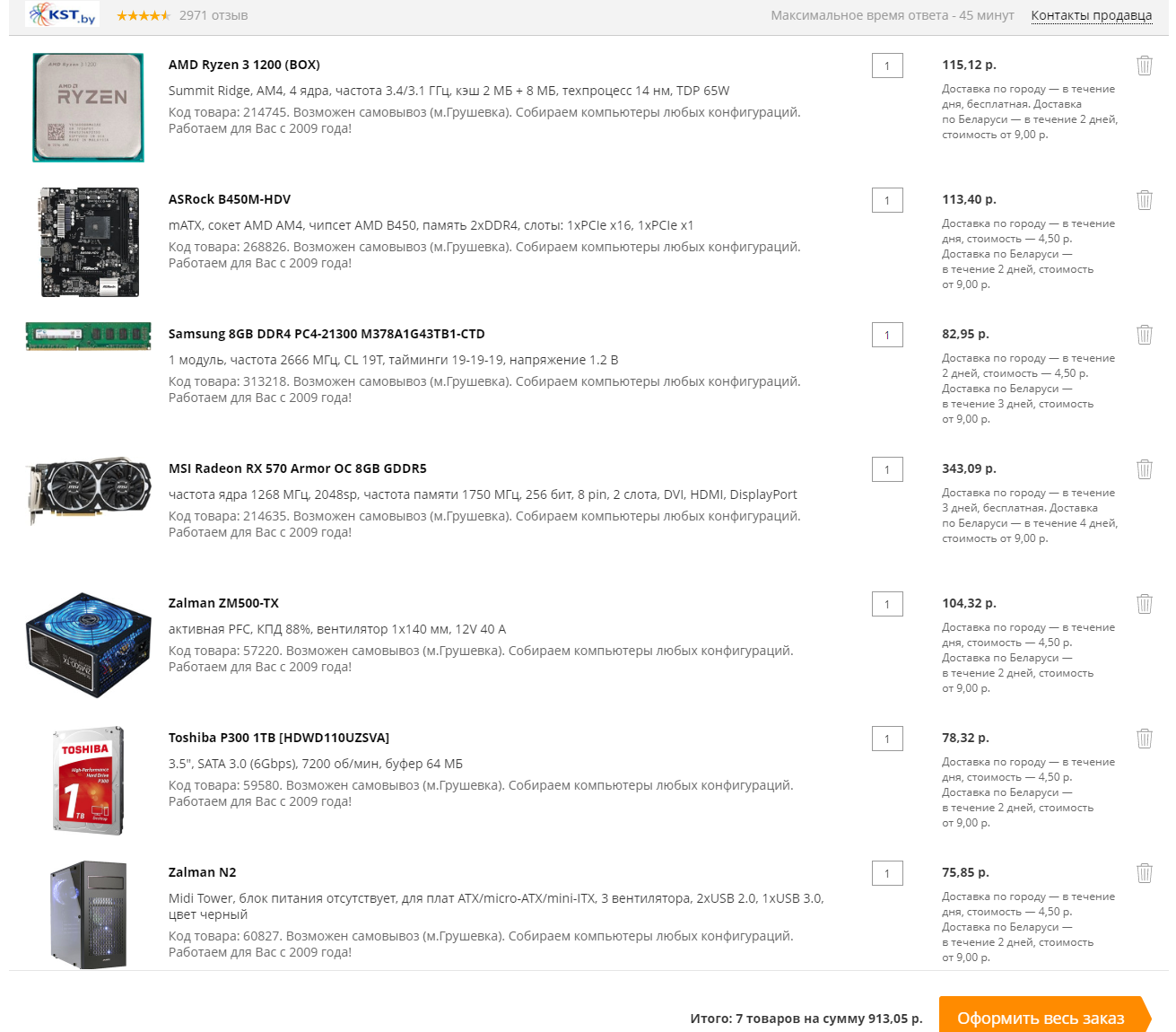Screen dimensions: 1176x1032
Task: Trash the Samsung 8GB DDR4 item
Action: (x=1145, y=335)
